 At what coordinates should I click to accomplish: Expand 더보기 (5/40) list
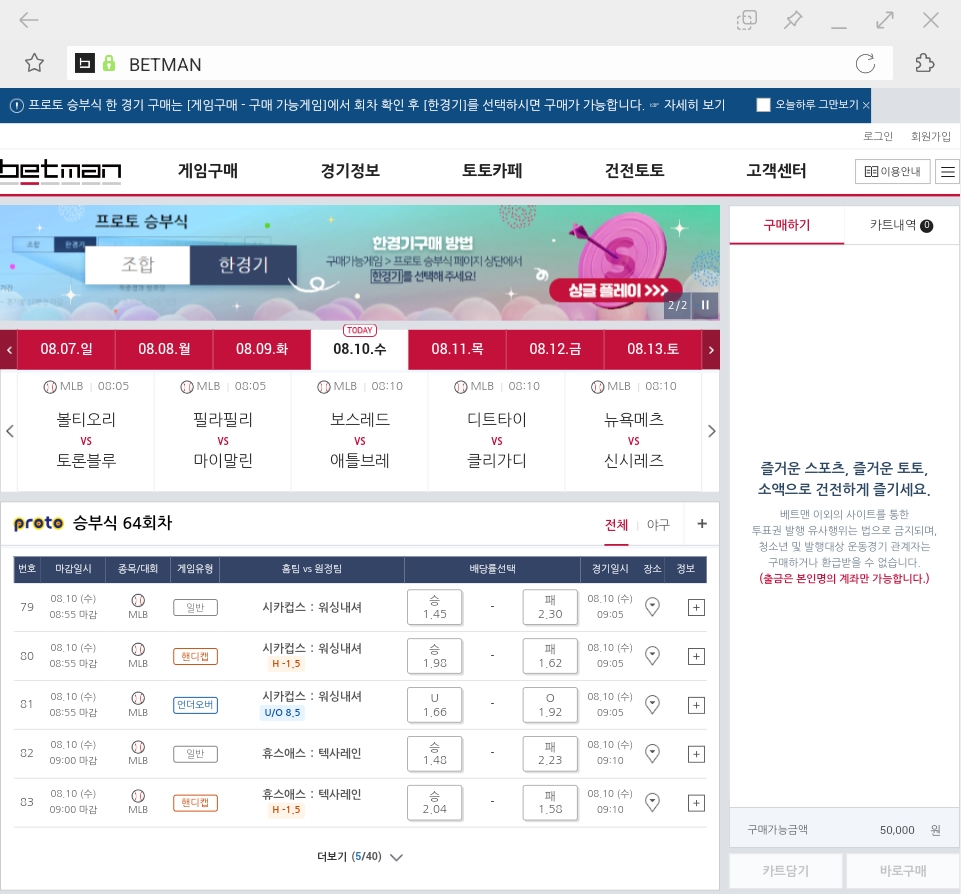359,857
